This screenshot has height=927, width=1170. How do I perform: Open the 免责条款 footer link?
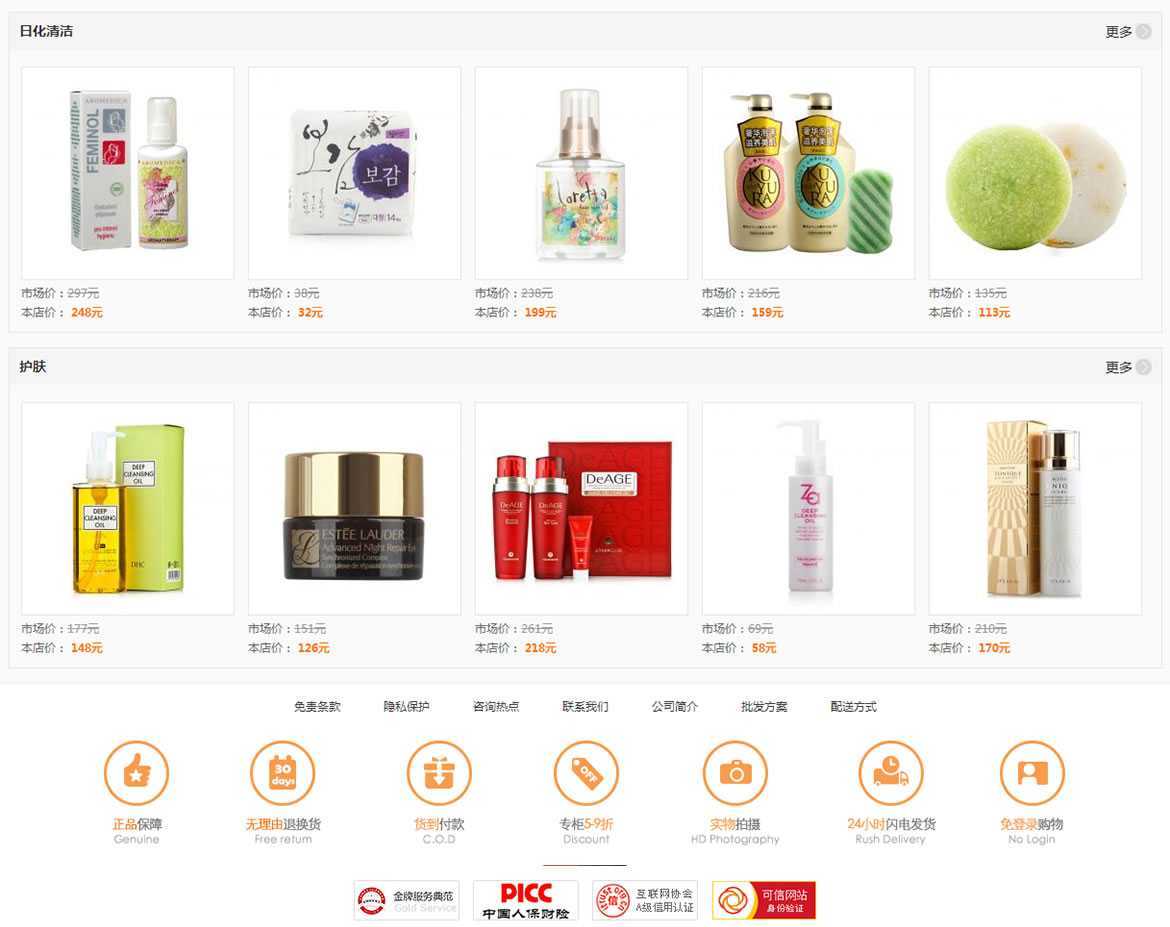[317, 706]
